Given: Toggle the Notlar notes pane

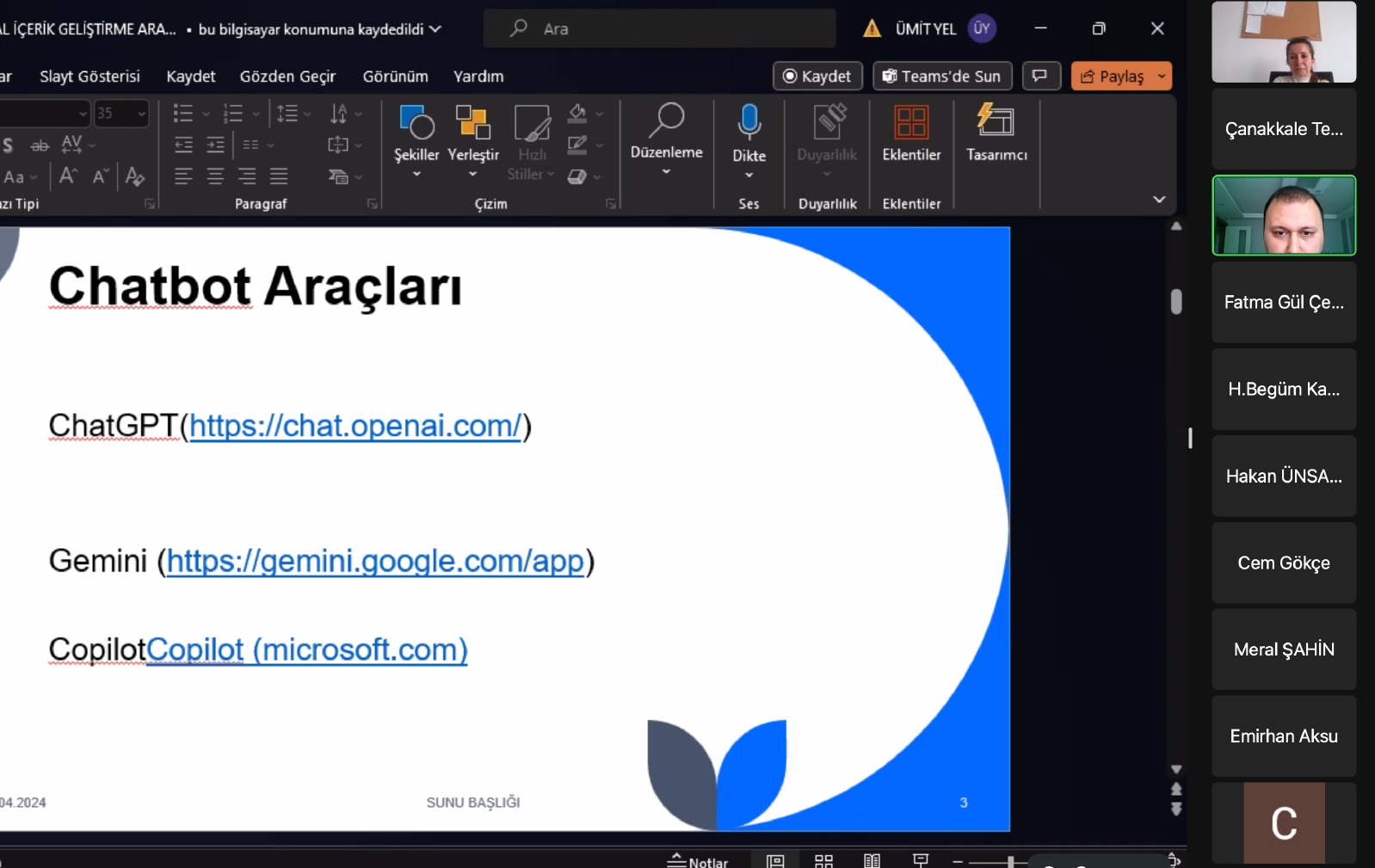Looking at the screenshot, I should click(698, 860).
